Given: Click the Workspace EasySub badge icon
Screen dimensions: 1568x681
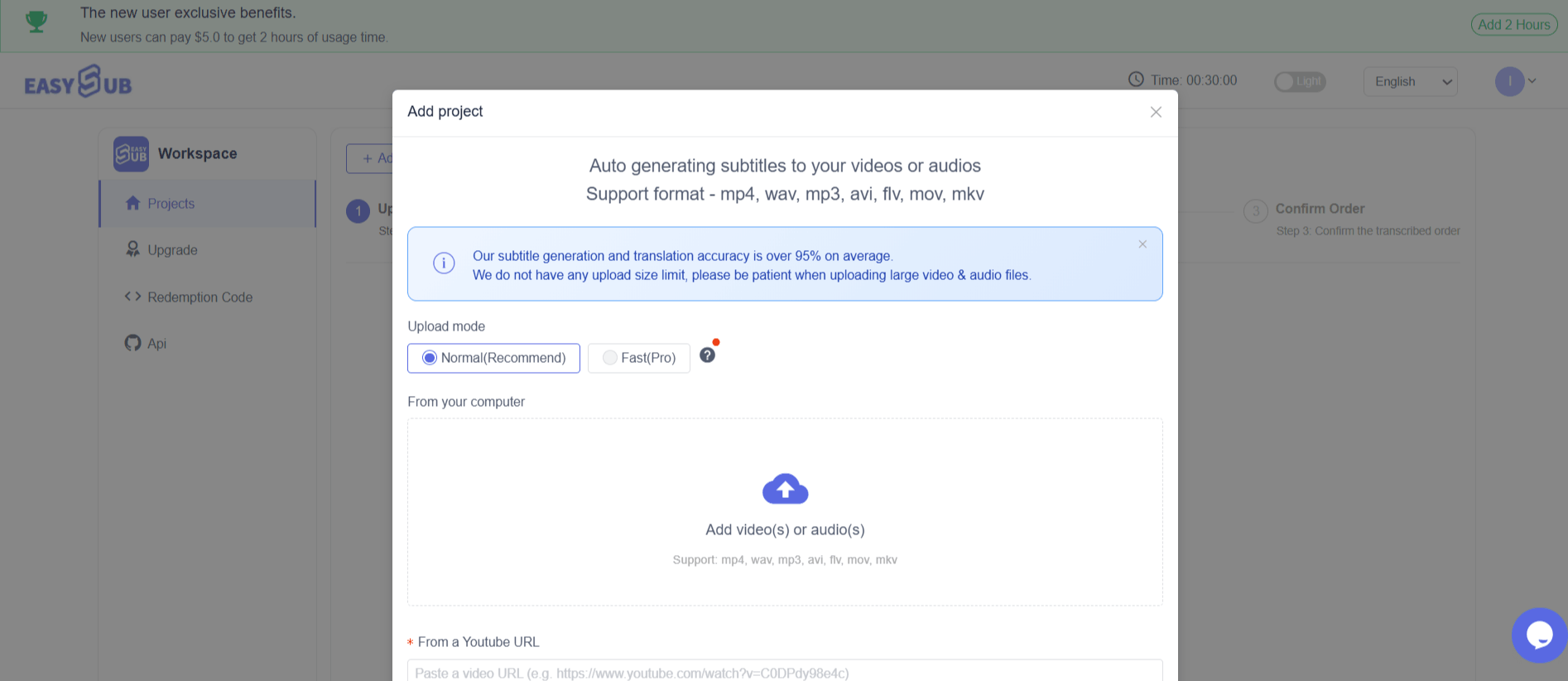Looking at the screenshot, I should click(x=131, y=154).
